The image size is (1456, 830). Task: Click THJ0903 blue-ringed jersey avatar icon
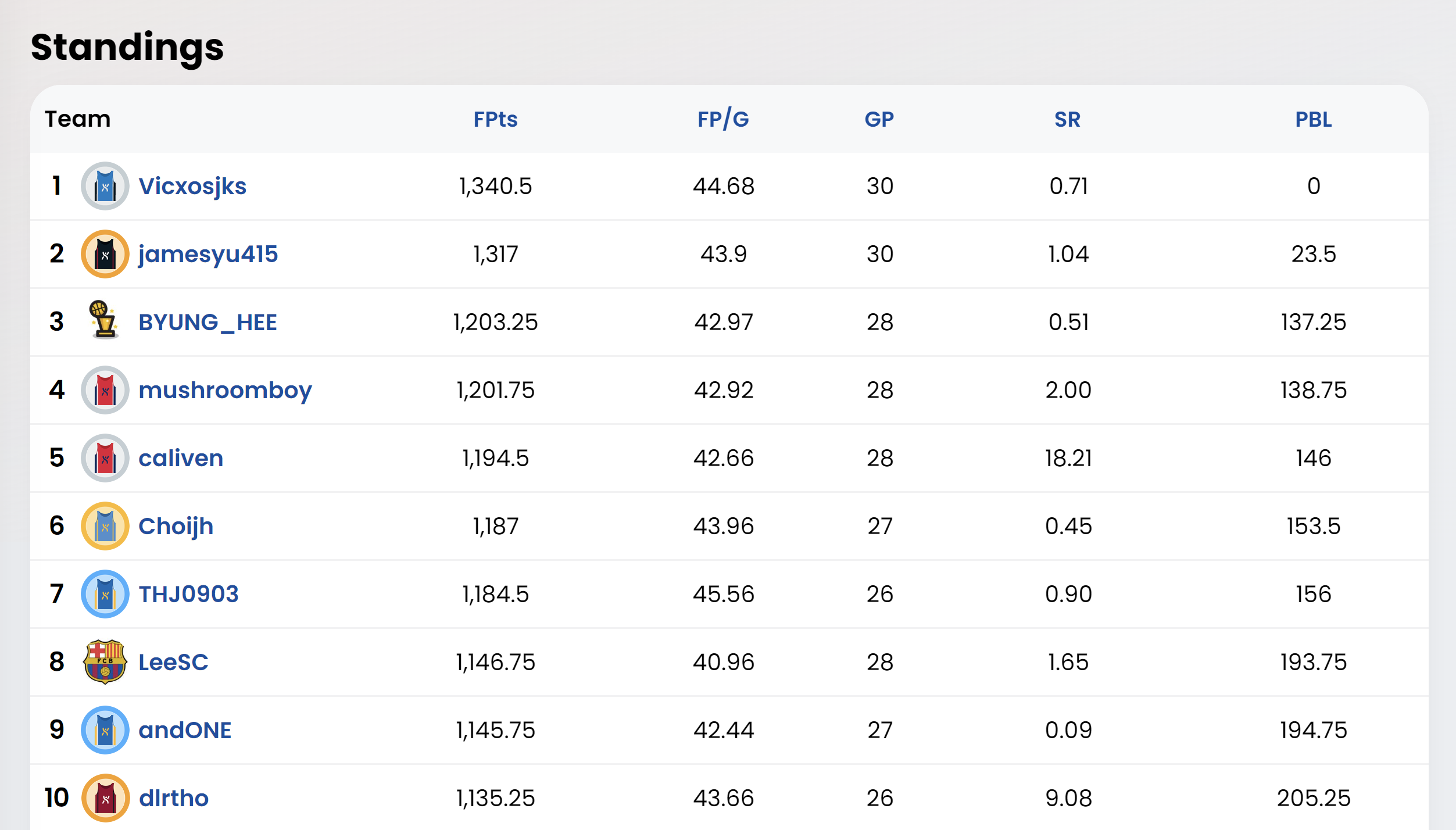pos(105,594)
